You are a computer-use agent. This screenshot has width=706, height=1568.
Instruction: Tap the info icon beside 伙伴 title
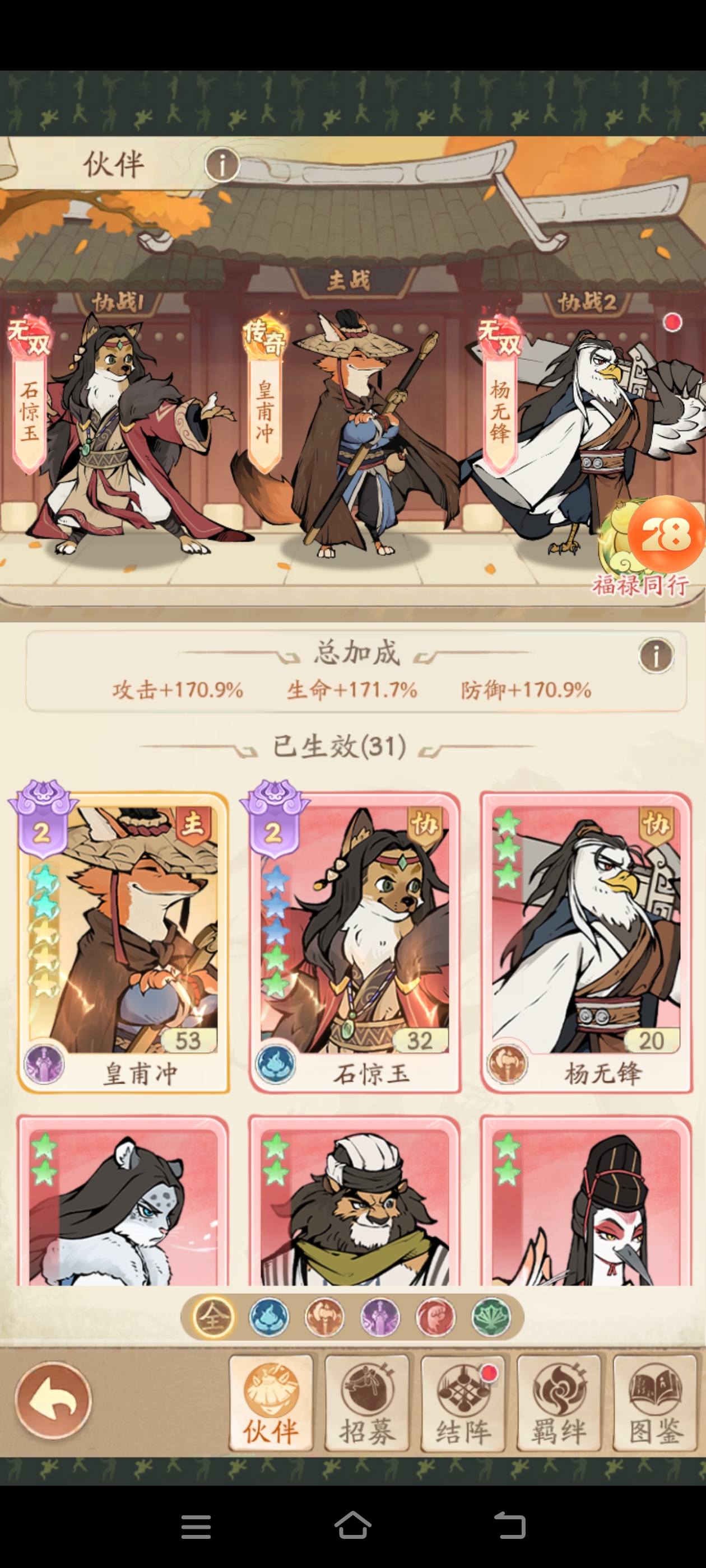(222, 164)
